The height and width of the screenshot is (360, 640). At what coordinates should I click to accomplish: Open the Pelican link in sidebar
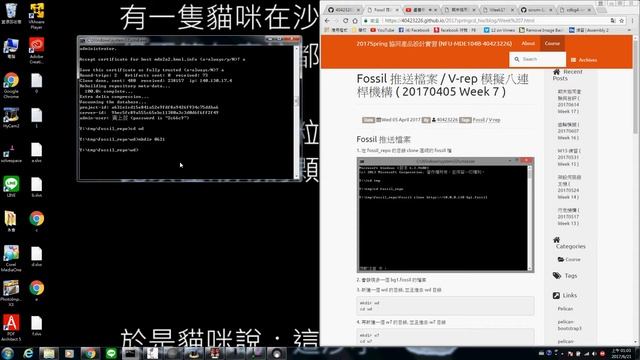tap(565, 309)
